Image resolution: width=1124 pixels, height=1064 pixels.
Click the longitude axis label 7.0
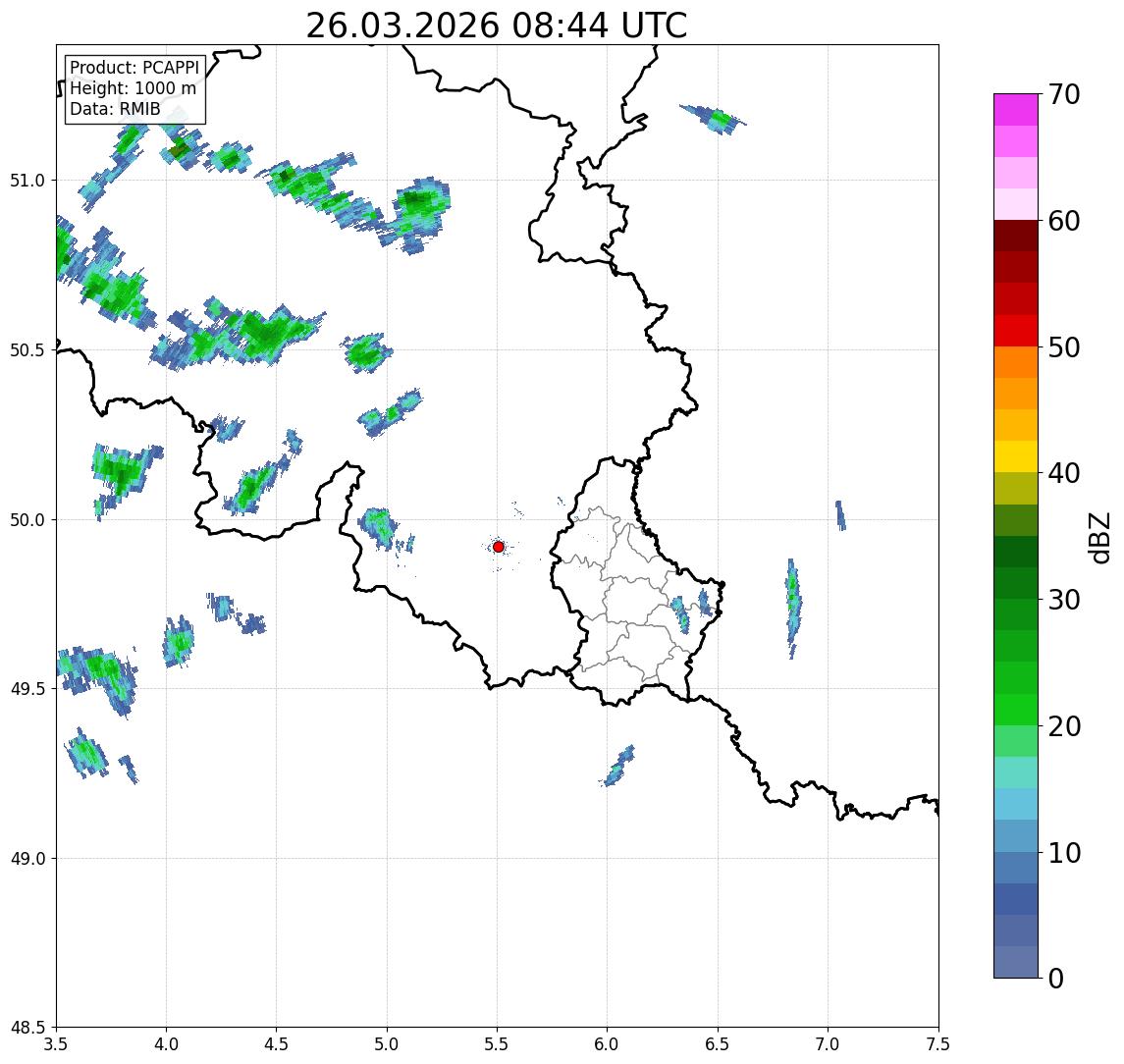[x=829, y=1044]
